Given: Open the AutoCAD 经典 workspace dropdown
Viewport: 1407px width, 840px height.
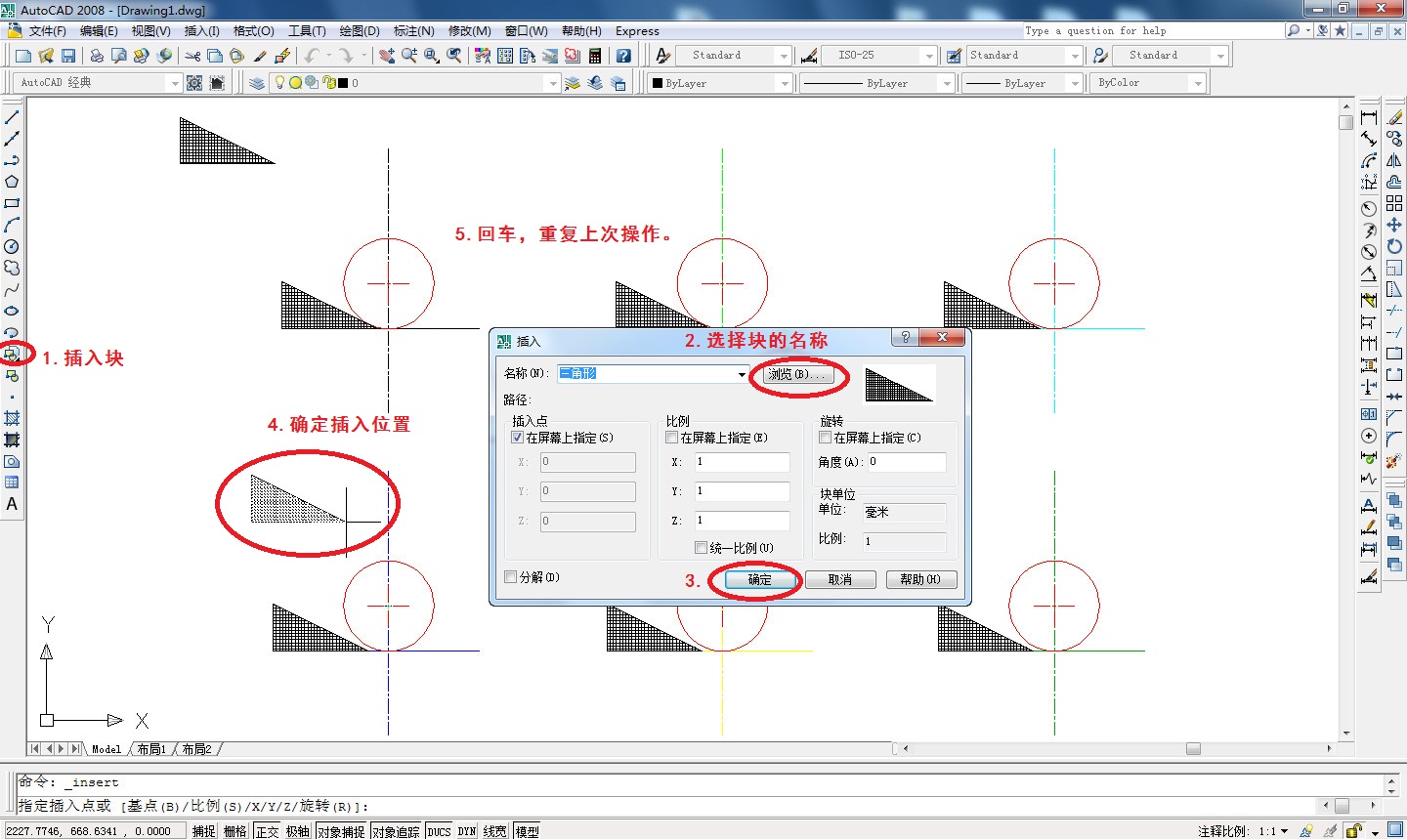Looking at the screenshot, I should pyautogui.click(x=175, y=83).
